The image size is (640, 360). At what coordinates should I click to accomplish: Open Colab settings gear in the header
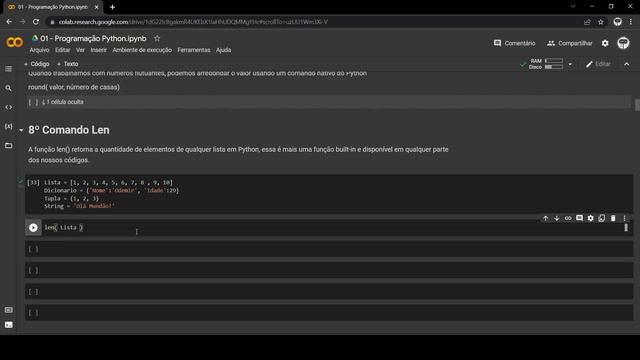click(x=605, y=43)
